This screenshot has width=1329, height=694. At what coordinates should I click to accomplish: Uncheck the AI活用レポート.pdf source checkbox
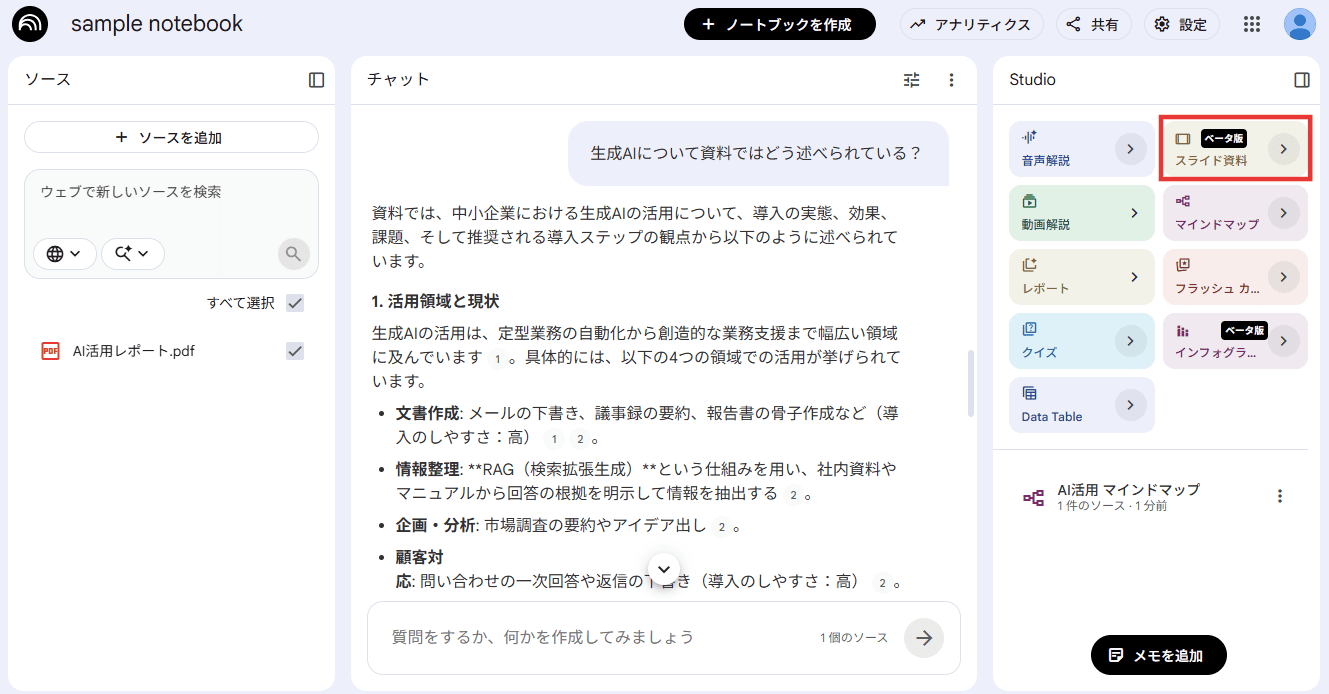295,351
